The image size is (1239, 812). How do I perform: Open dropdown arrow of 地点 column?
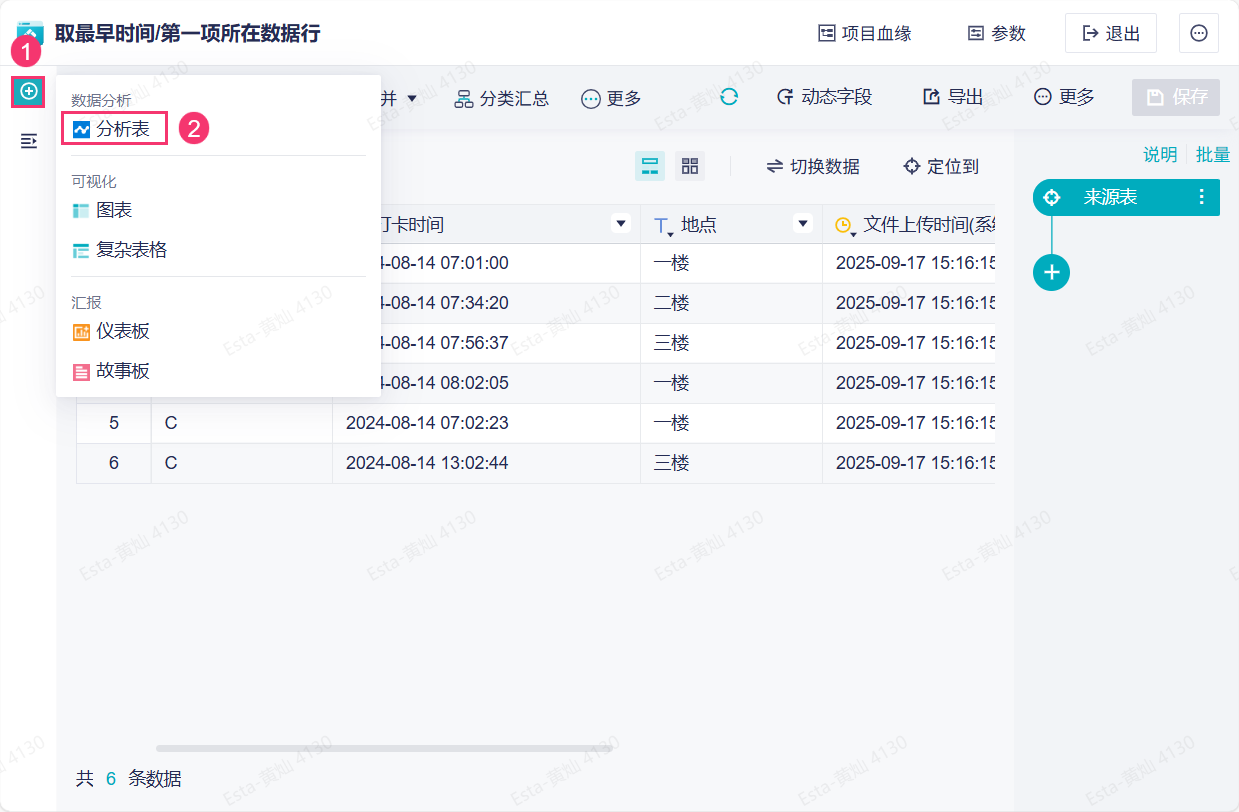802,224
